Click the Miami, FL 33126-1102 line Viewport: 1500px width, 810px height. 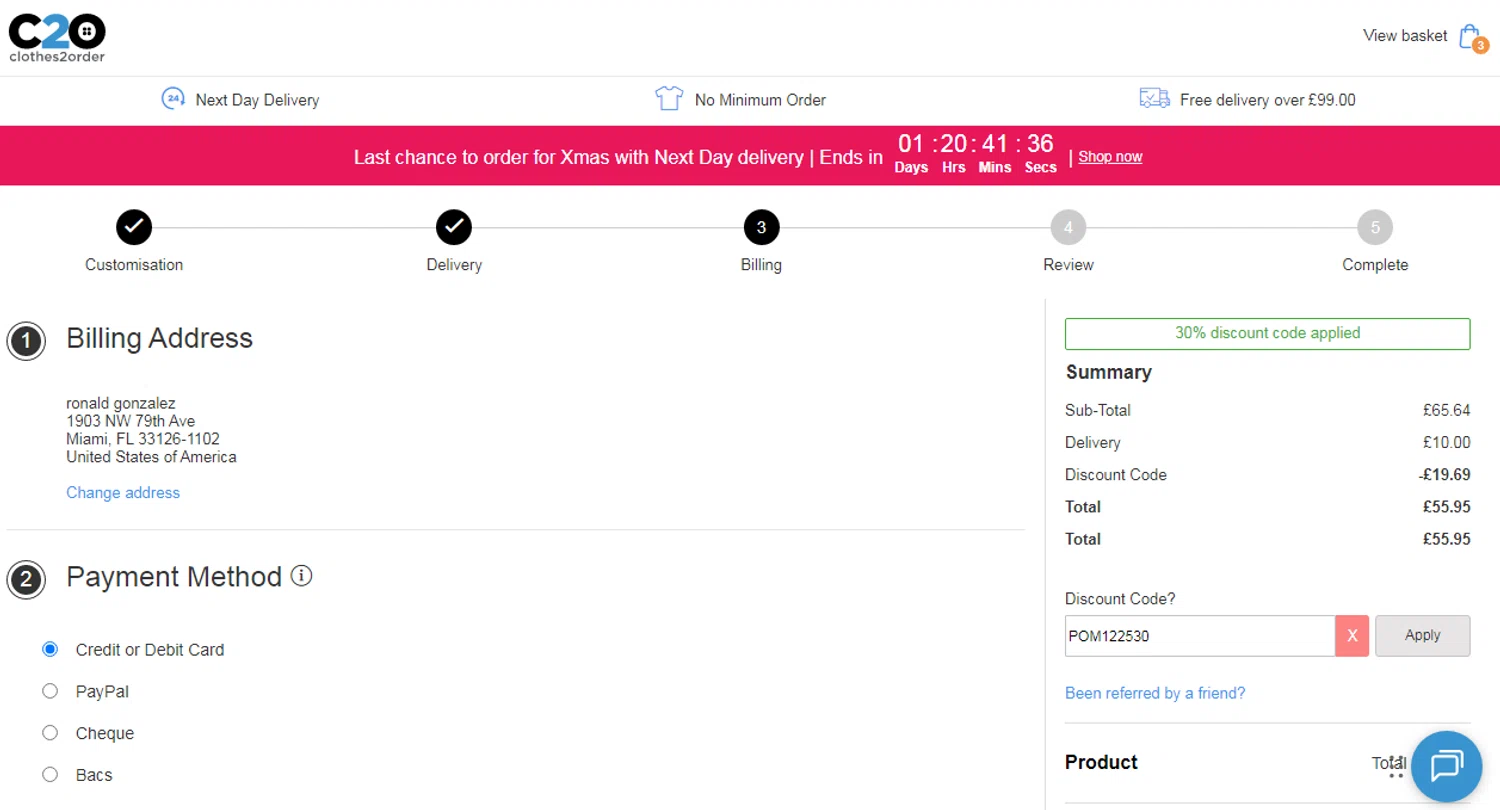[143, 439]
